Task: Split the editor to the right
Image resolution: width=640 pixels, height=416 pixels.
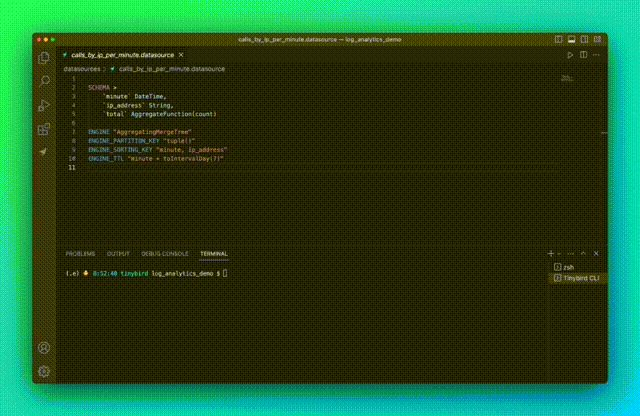Action: (583, 55)
